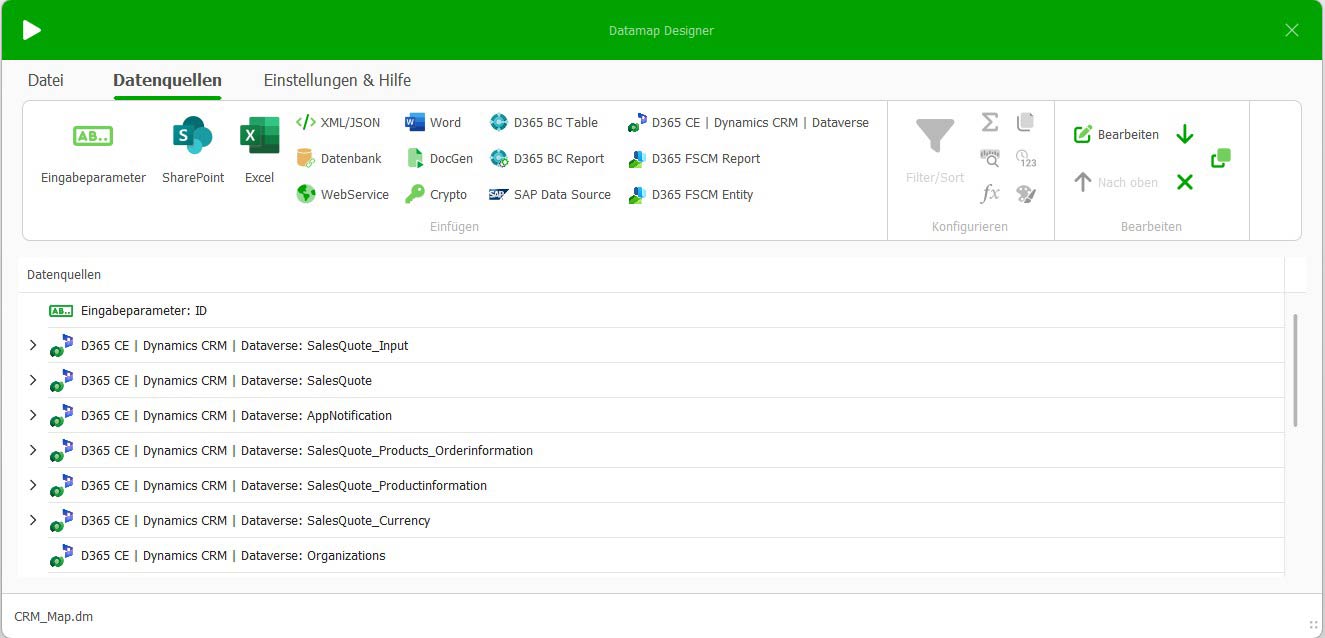
Task: Add a WebService data source
Action: 343,195
